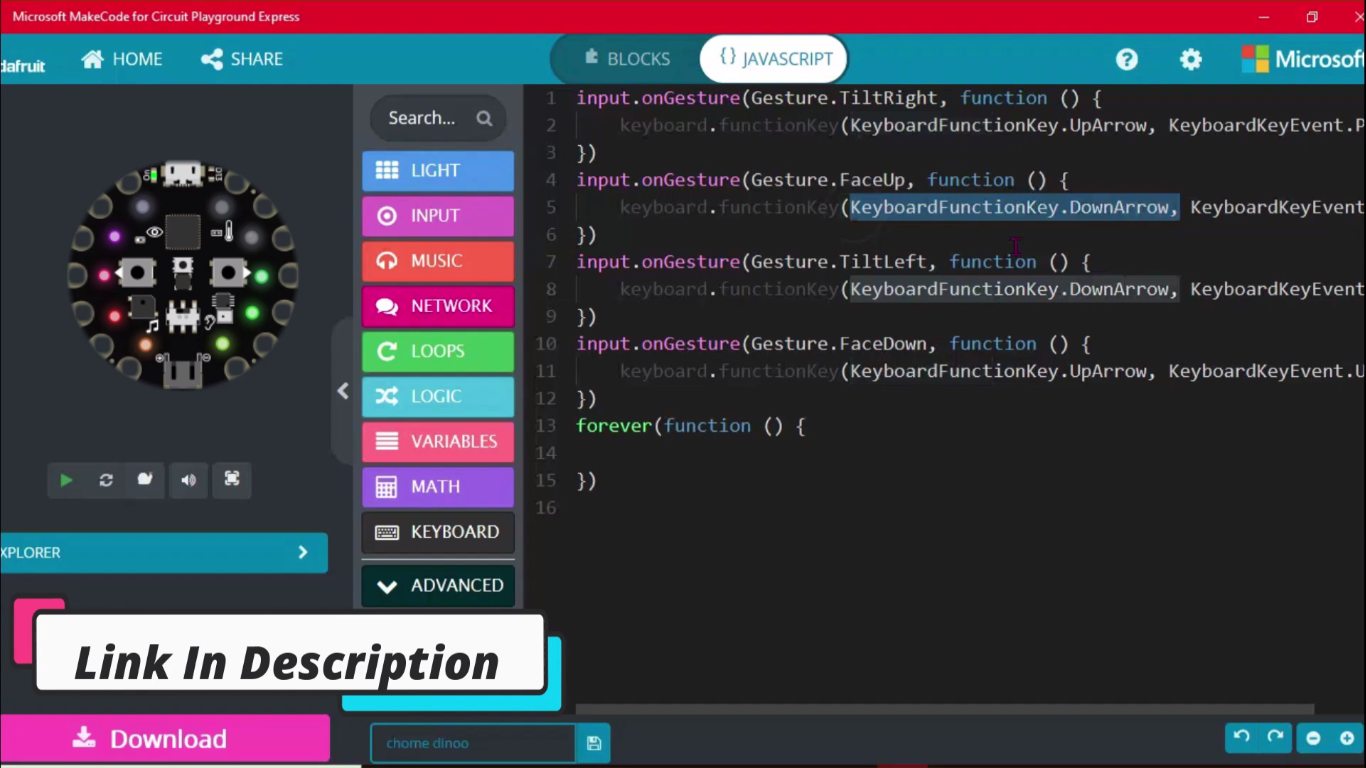Switch to the JAVASCRIPT editor tab
Screen dimensions: 1366x768
pyautogui.click(x=775, y=59)
